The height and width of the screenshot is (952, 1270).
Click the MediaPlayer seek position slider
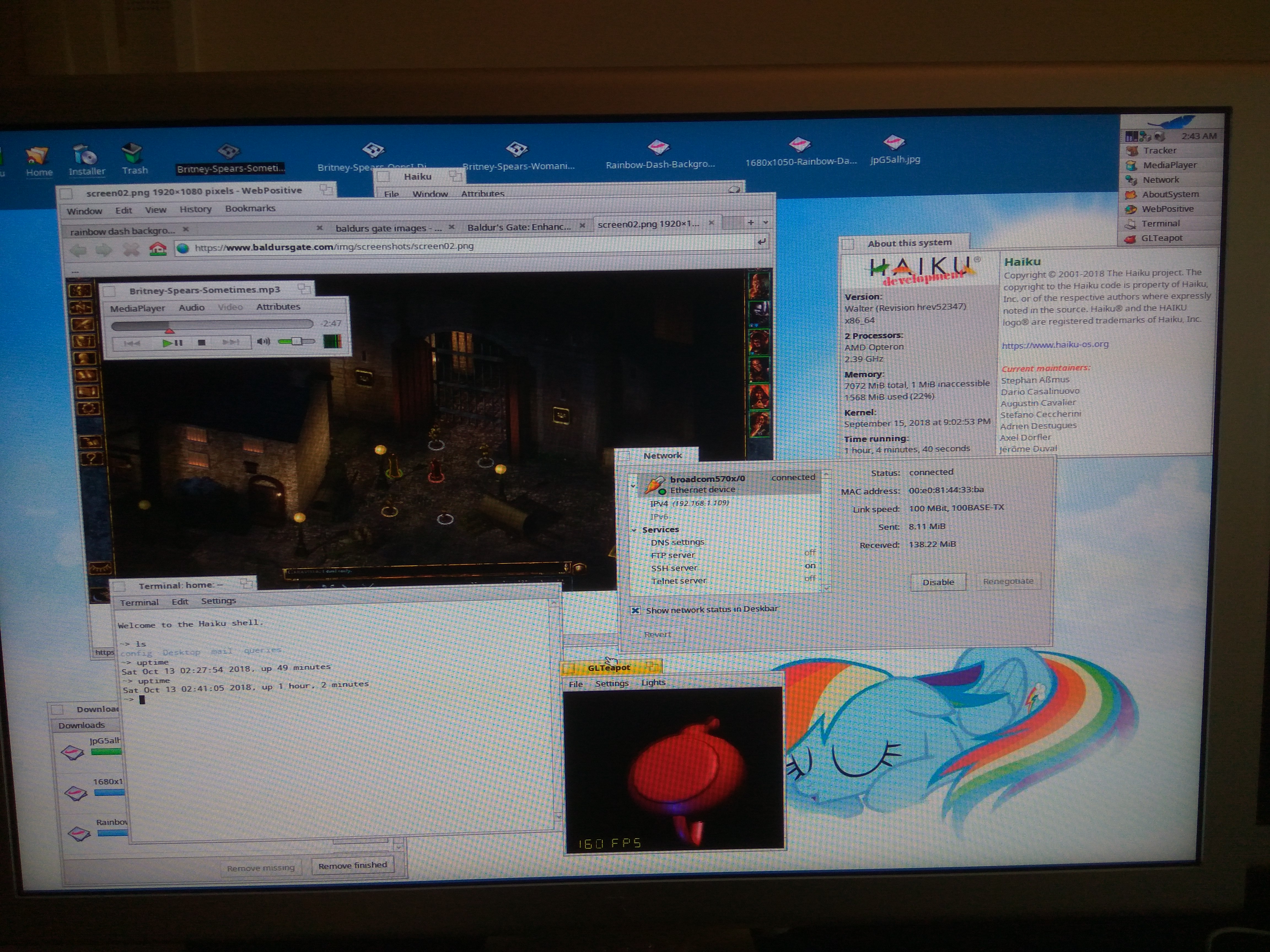click(212, 325)
